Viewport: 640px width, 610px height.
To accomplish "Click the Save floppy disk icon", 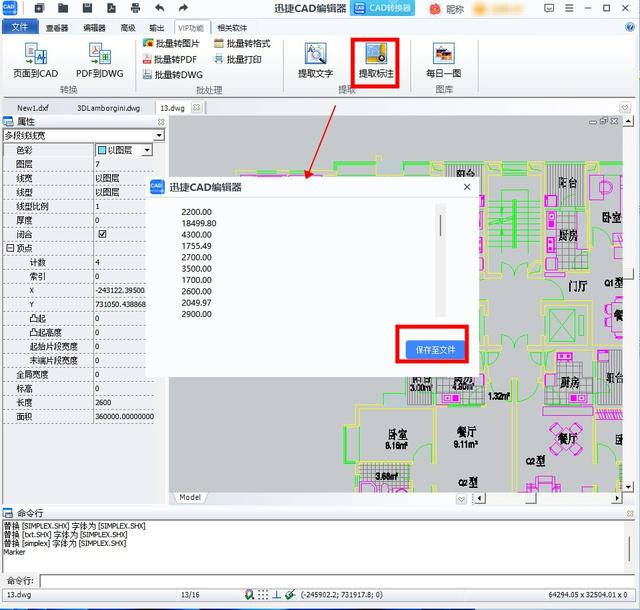I will click(87, 8).
